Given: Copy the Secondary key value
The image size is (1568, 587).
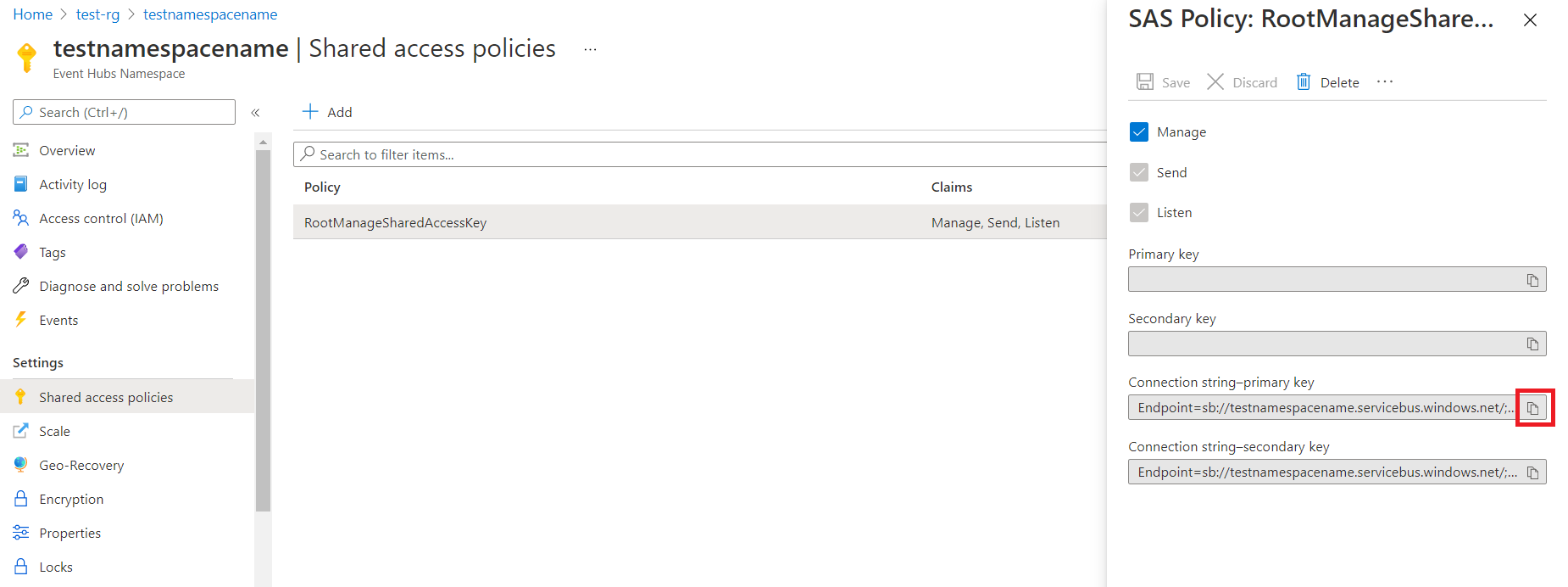Looking at the screenshot, I should click(x=1532, y=344).
